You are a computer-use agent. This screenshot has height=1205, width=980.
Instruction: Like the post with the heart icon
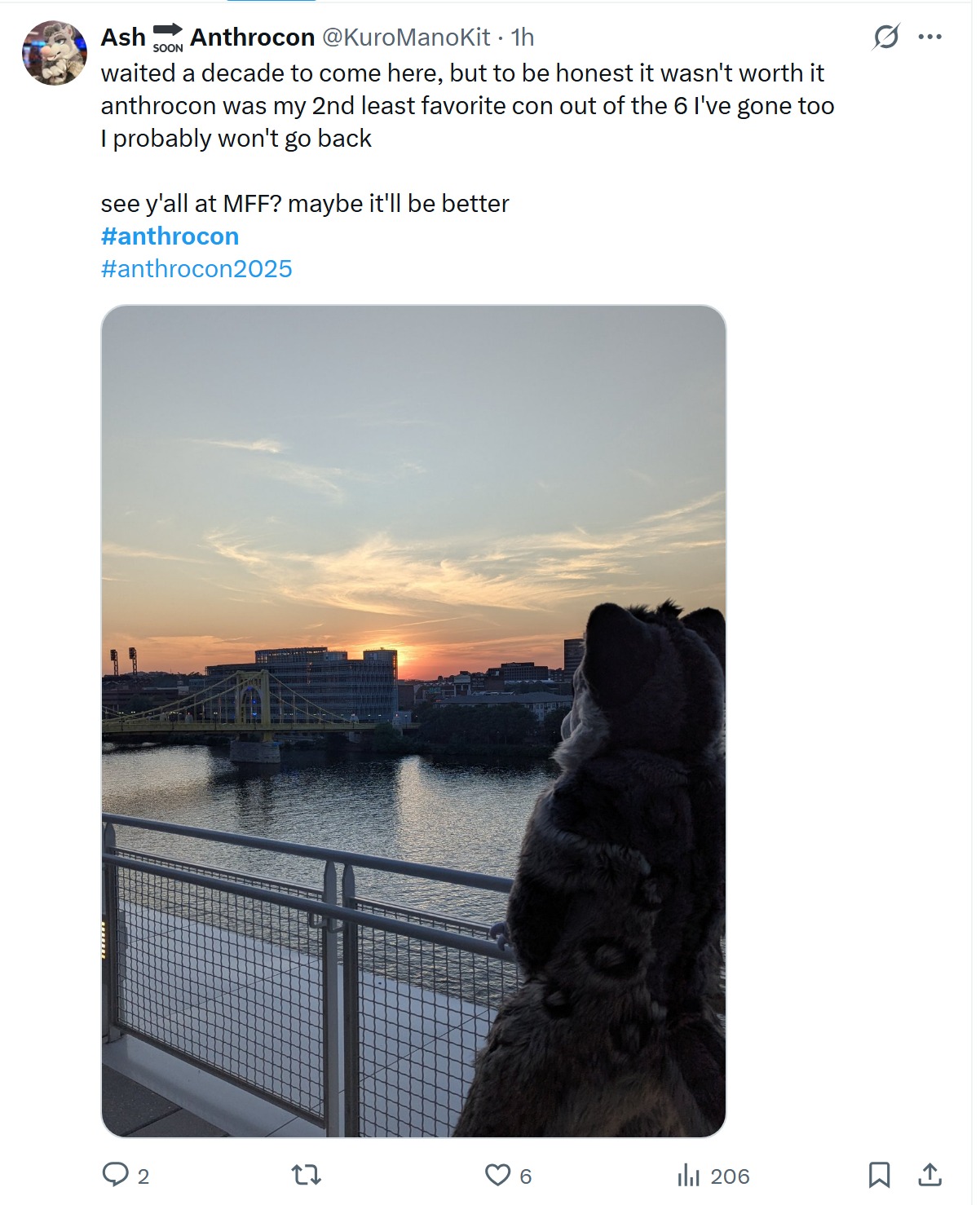click(x=497, y=1175)
